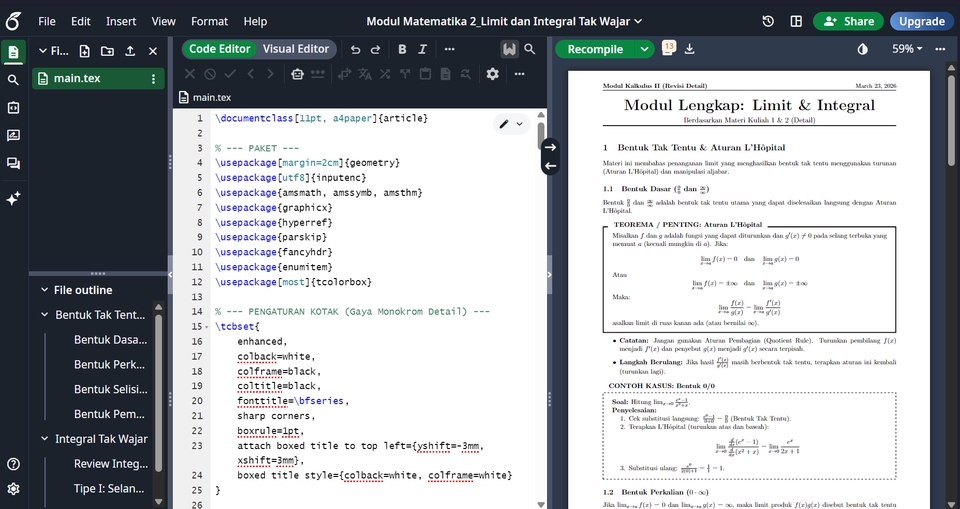Click the upload icon in file tree

point(130,51)
